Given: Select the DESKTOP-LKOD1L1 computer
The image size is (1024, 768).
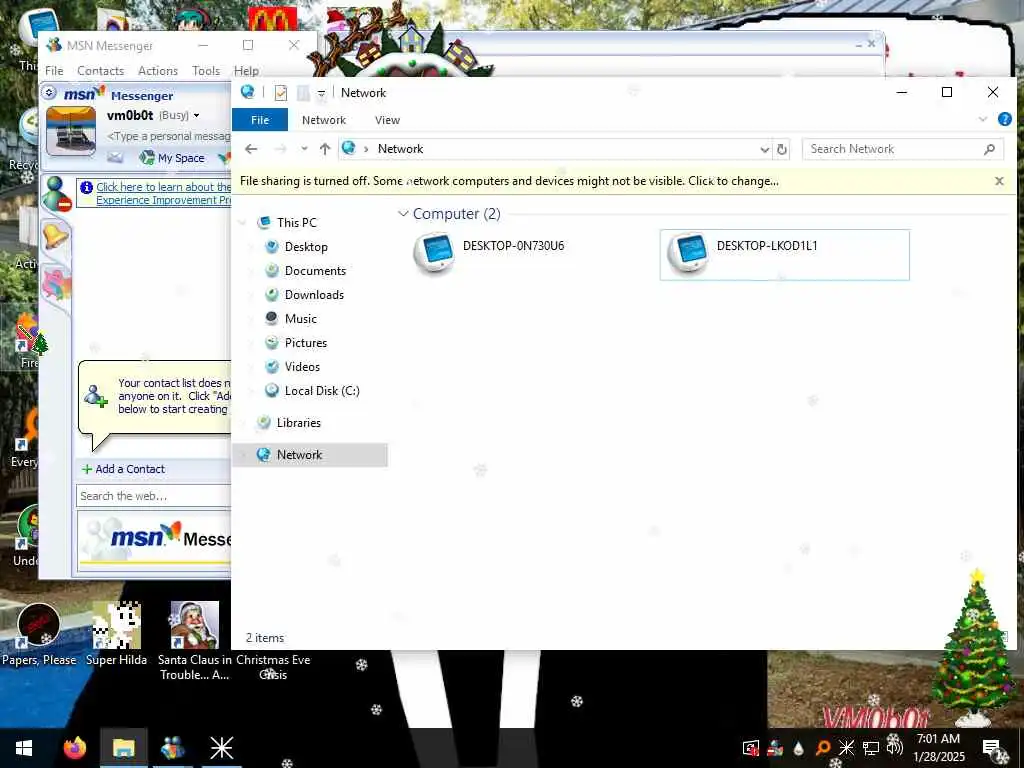Looking at the screenshot, I should click(x=784, y=255).
